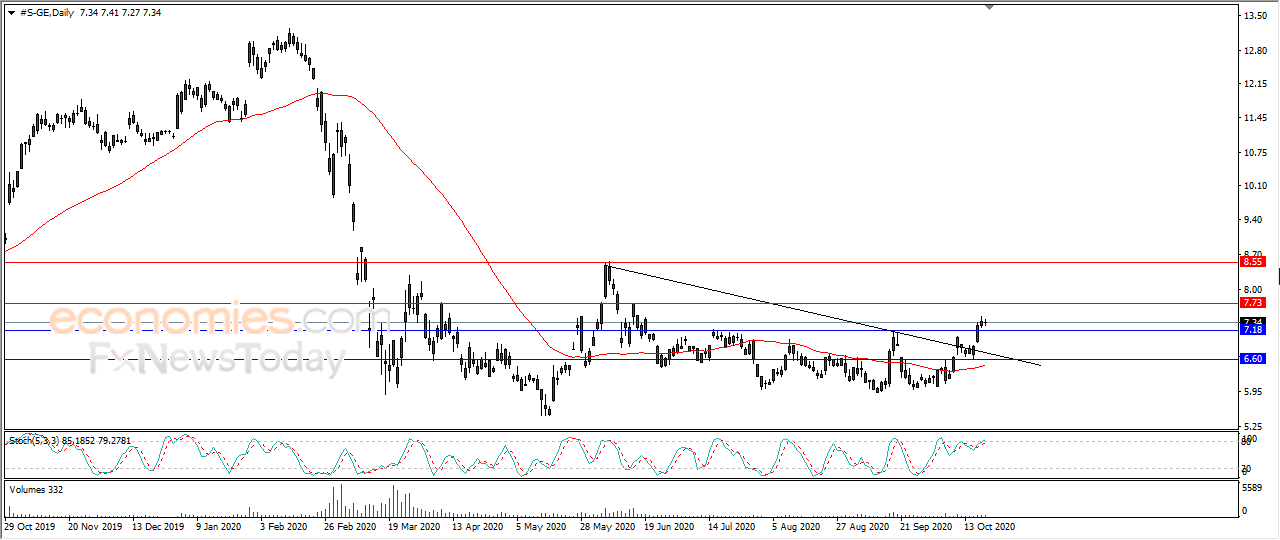Click the red 7.73 price label

tap(1253, 302)
